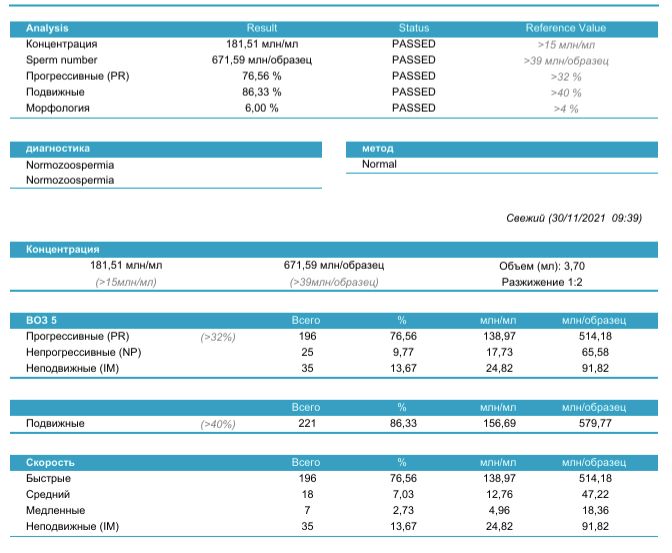Select the 6,00 % morphology result

pyautogui.click(x=262, y=108)
